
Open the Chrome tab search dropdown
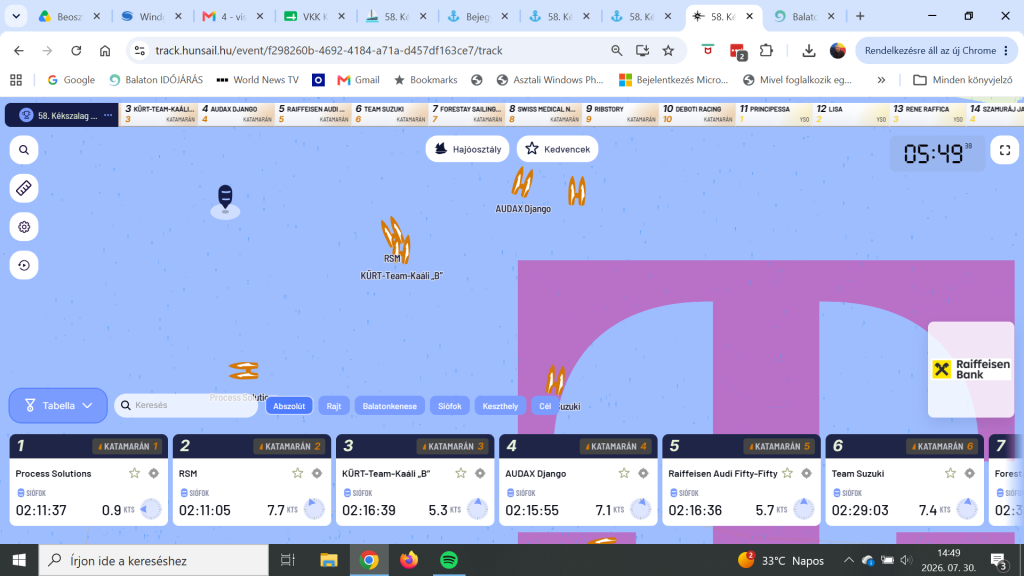tap(16, 16)
